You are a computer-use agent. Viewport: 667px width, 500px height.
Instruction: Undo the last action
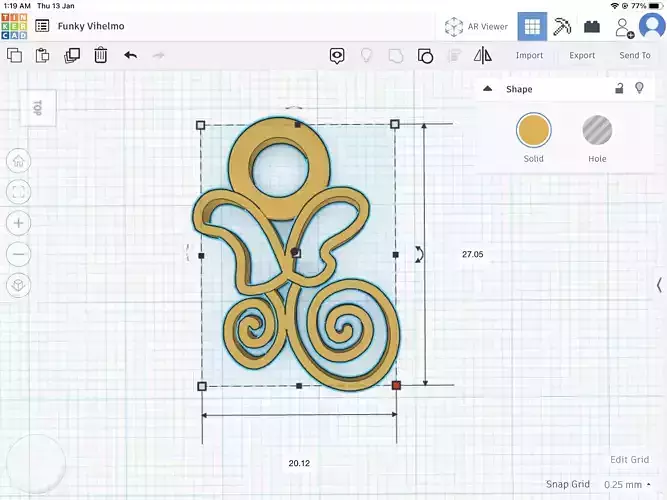point(131,55)
